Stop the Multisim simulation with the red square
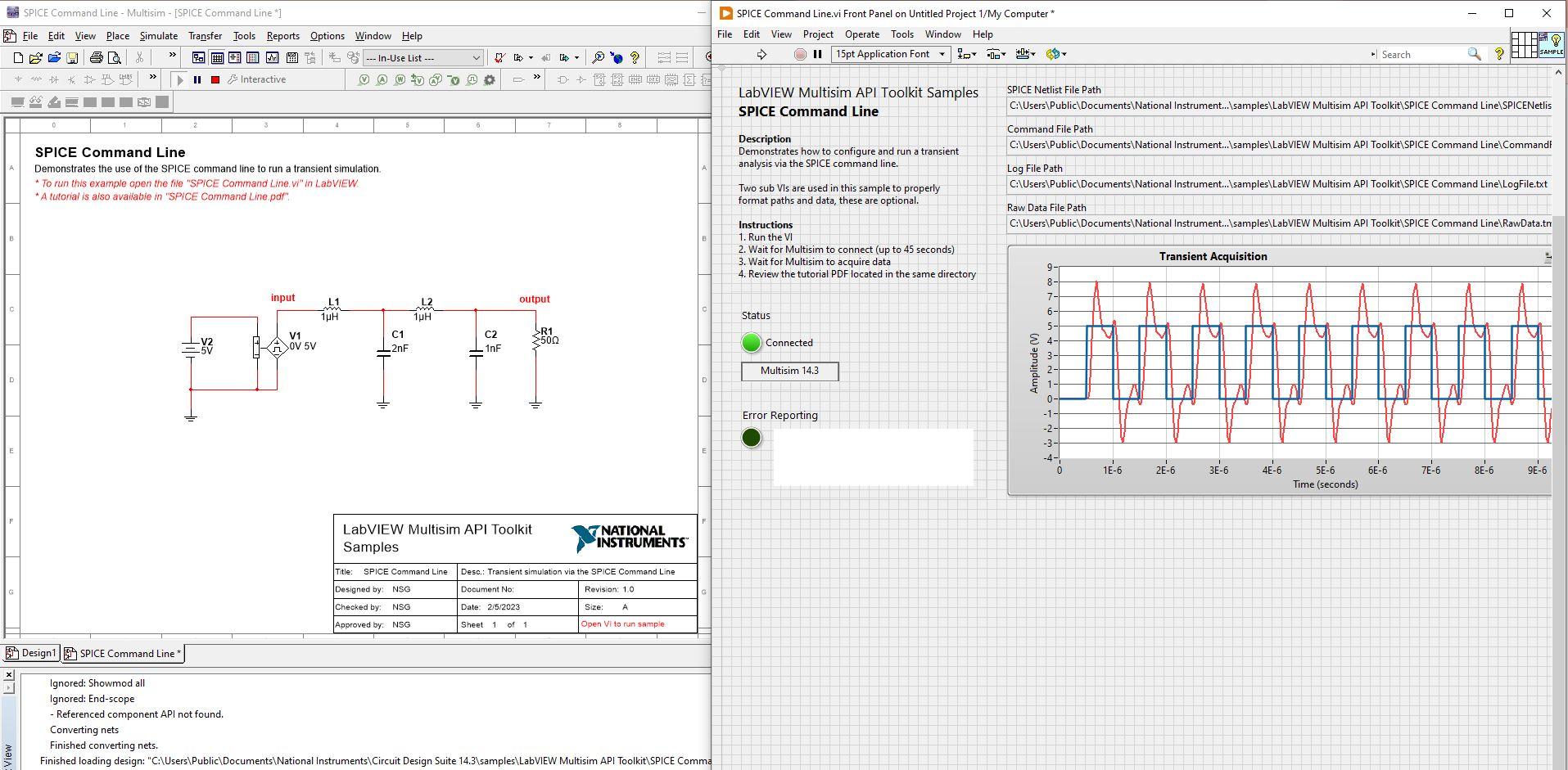This screenshot has height=770, width=1568. 215,79
